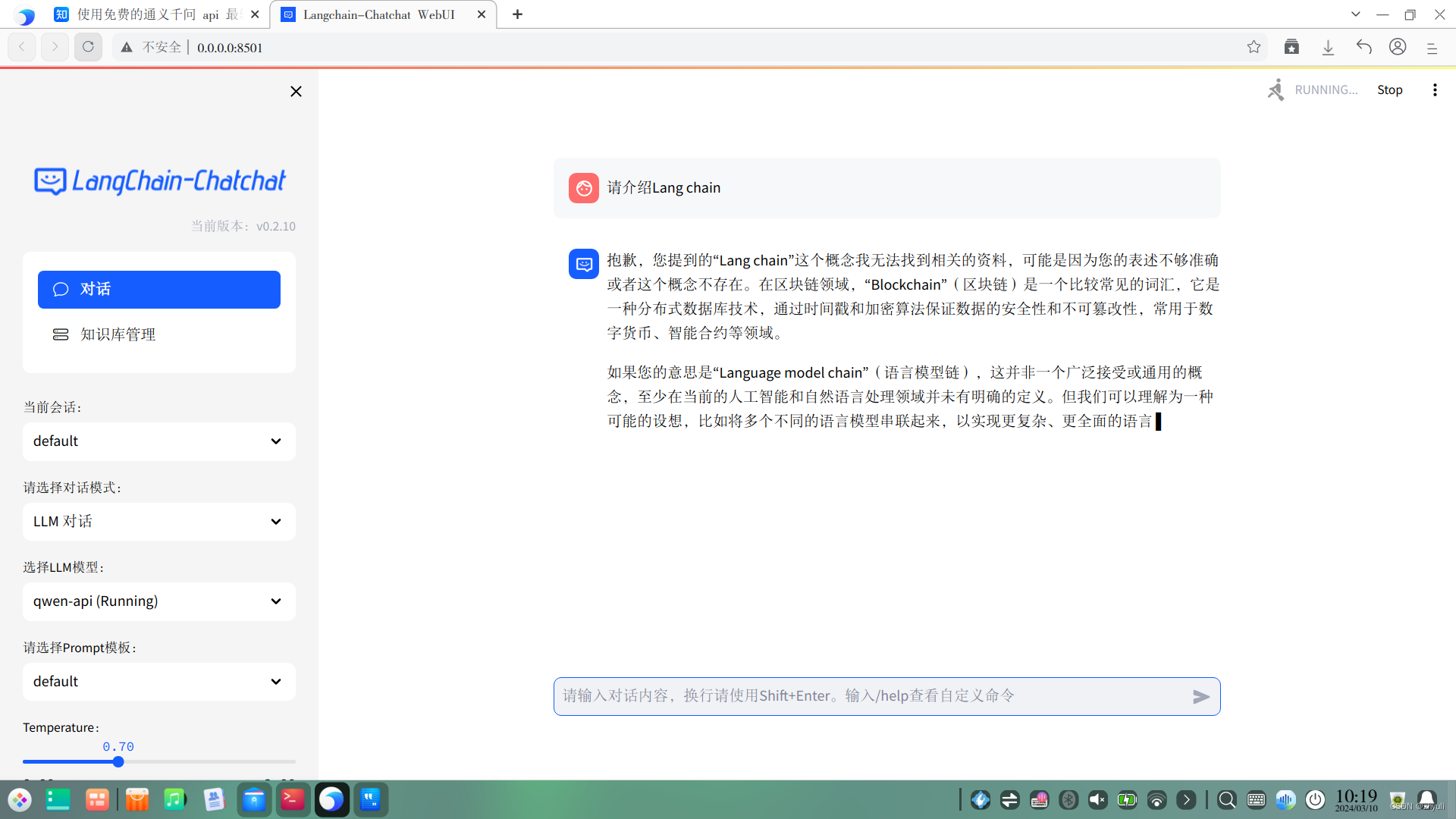Click the 不安全 site warning icon
1456x819 pixels.
(127, 47)
